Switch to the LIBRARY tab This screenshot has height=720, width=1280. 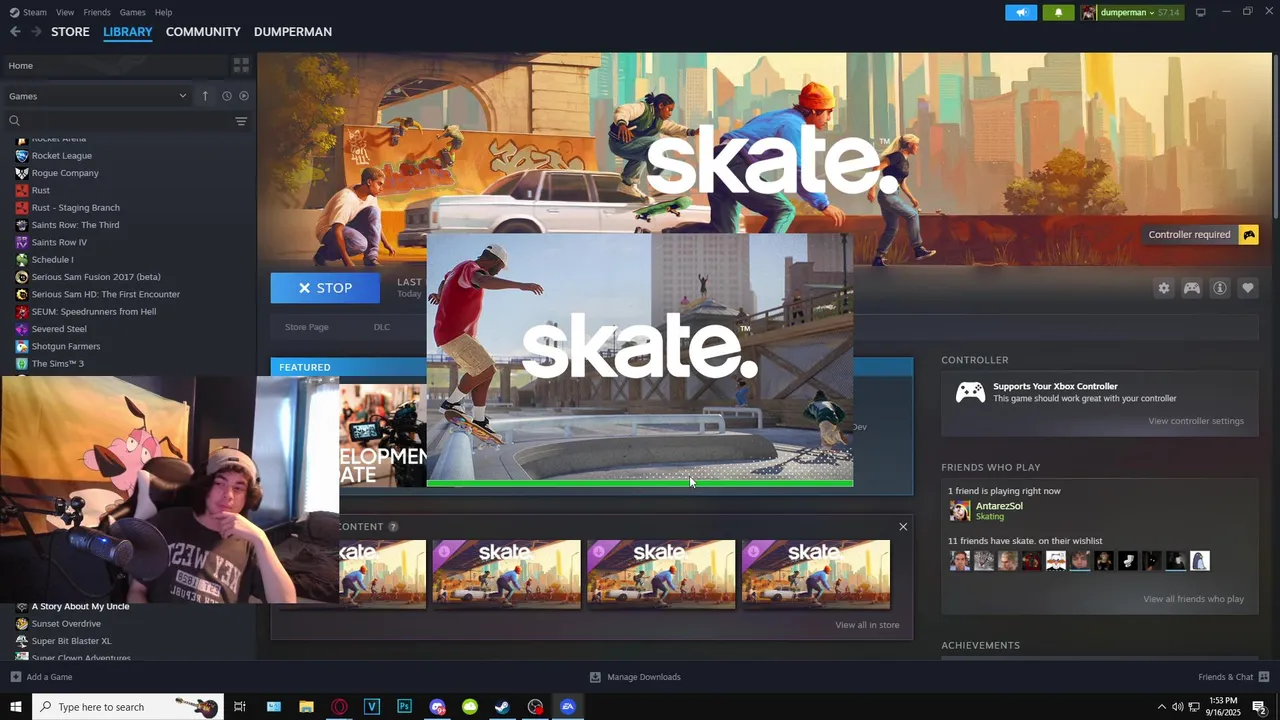128,32
